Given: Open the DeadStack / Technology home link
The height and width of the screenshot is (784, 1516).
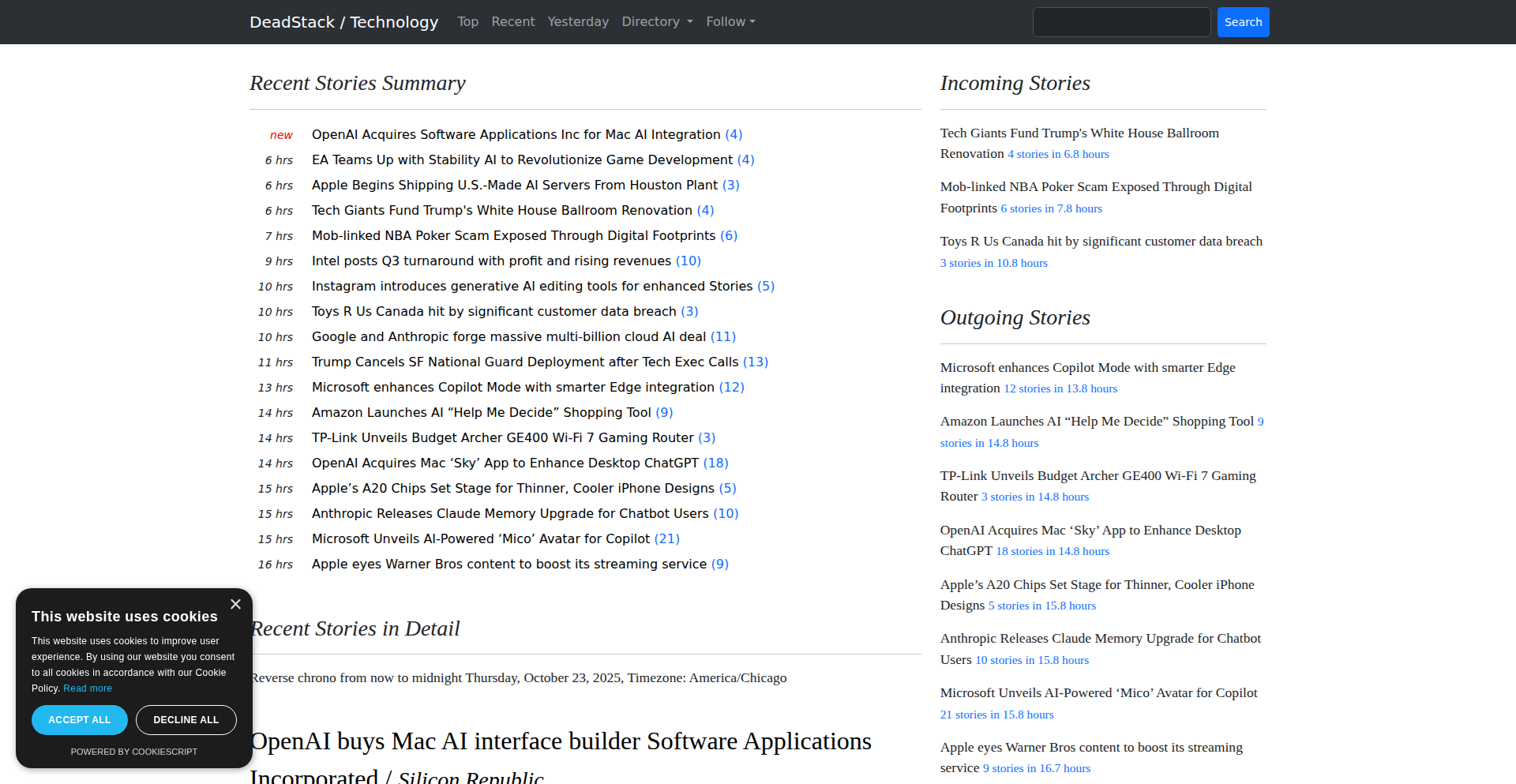Looking at the screenshot, I should coord(343,22).
